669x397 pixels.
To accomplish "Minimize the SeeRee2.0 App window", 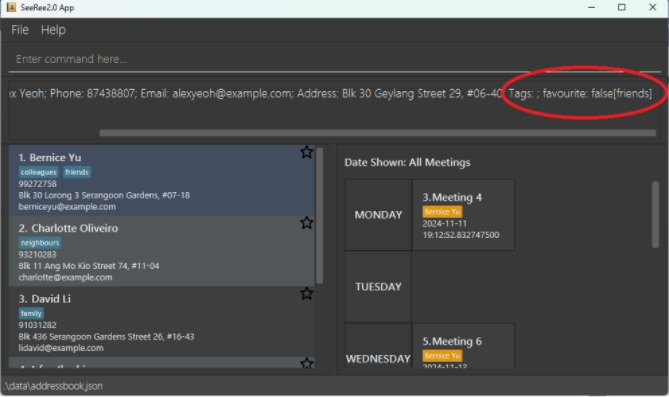I will (x=591, y=7).
